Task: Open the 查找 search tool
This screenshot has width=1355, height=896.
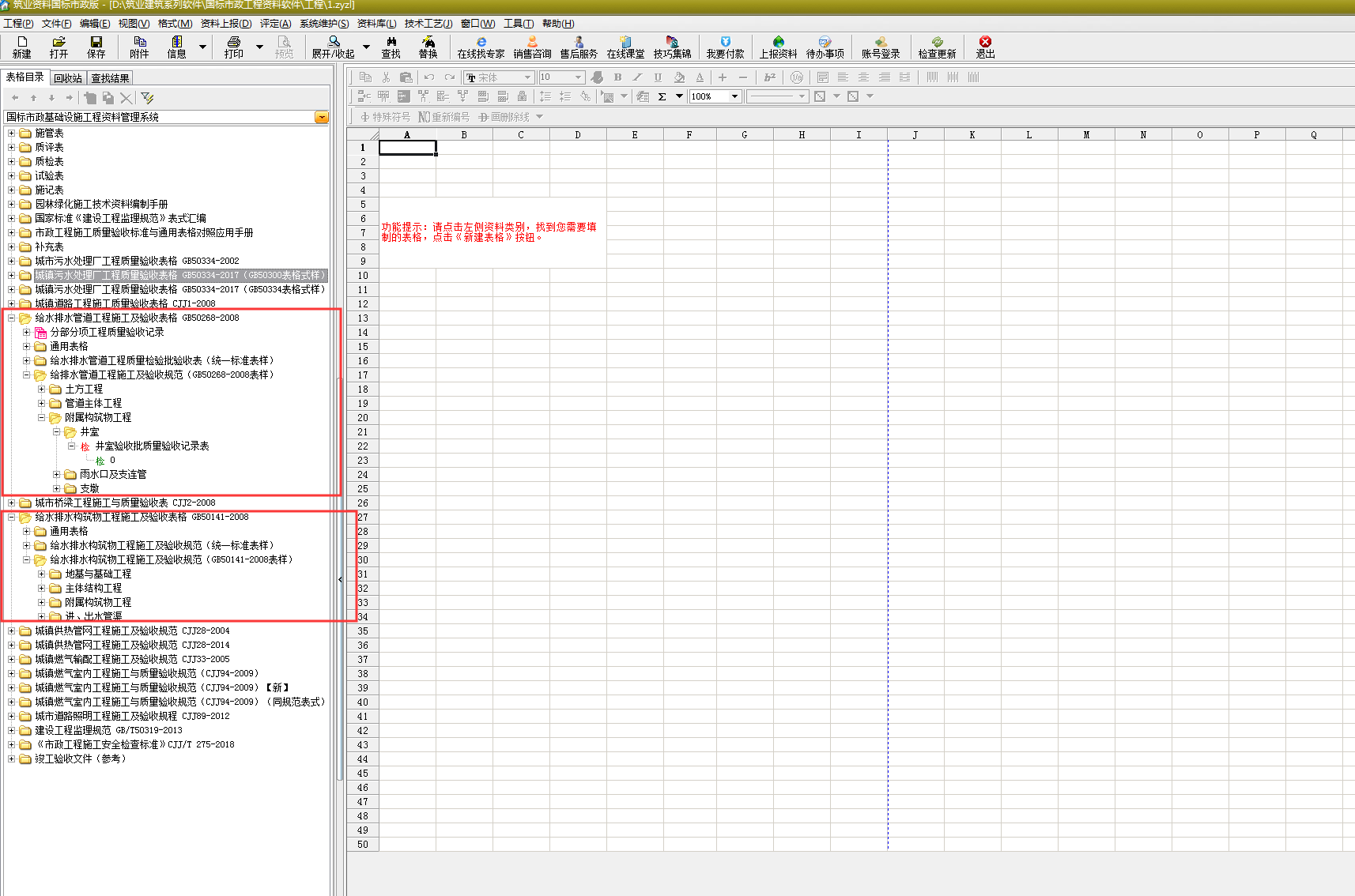Action: click(x=391, y=47)
